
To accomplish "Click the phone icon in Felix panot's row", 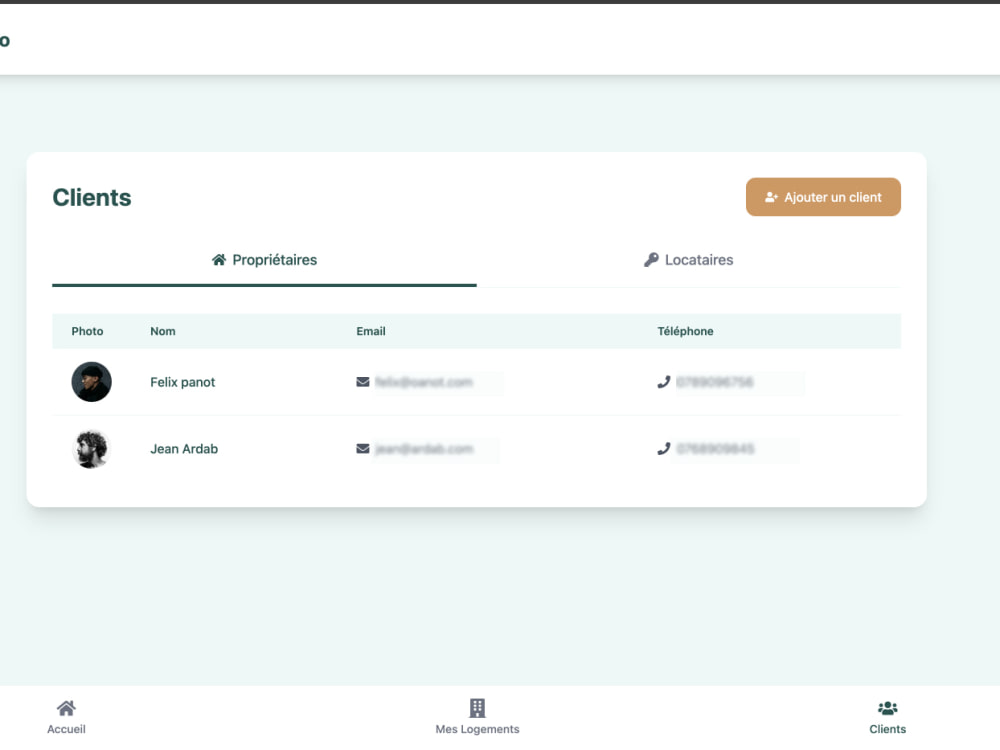I will pos(664,382).
